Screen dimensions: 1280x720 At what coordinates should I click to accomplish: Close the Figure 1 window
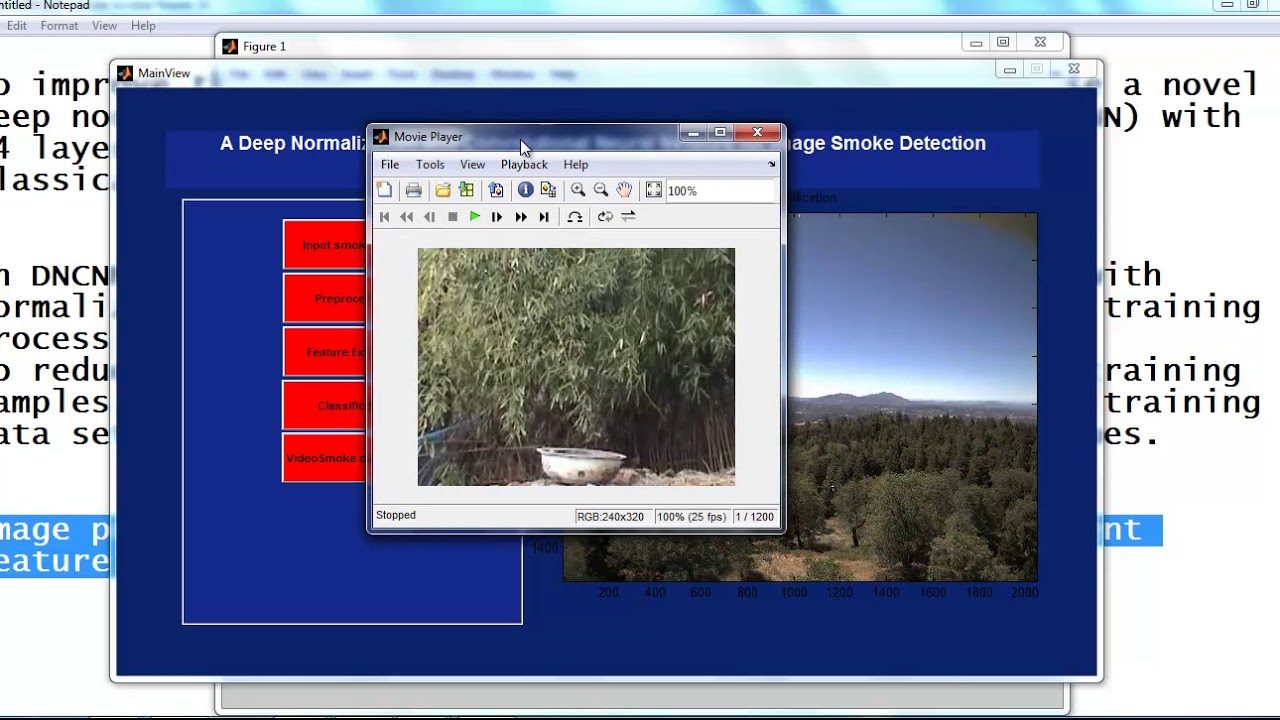click(1040, 42)
